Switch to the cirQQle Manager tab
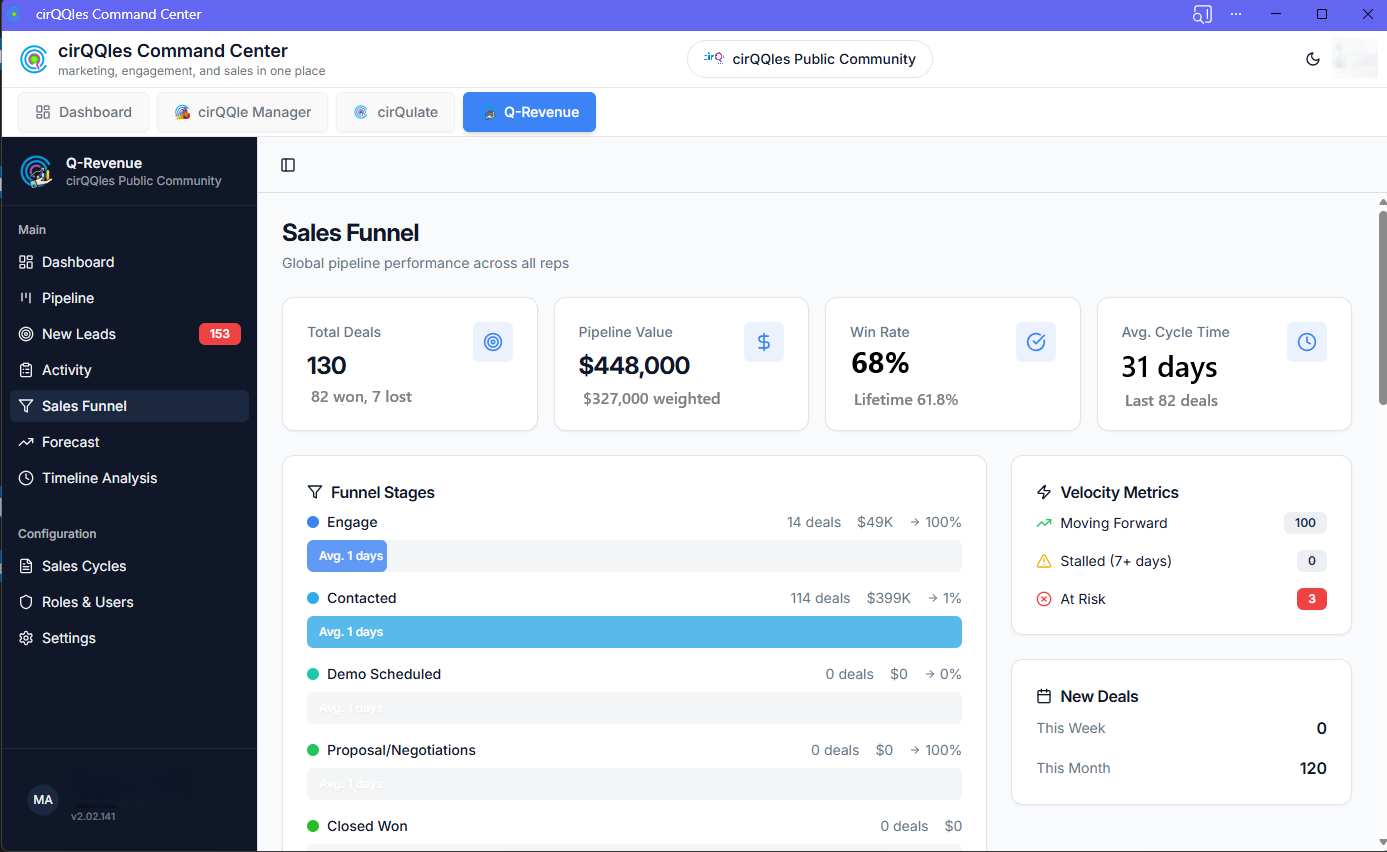 click(242, 112)
